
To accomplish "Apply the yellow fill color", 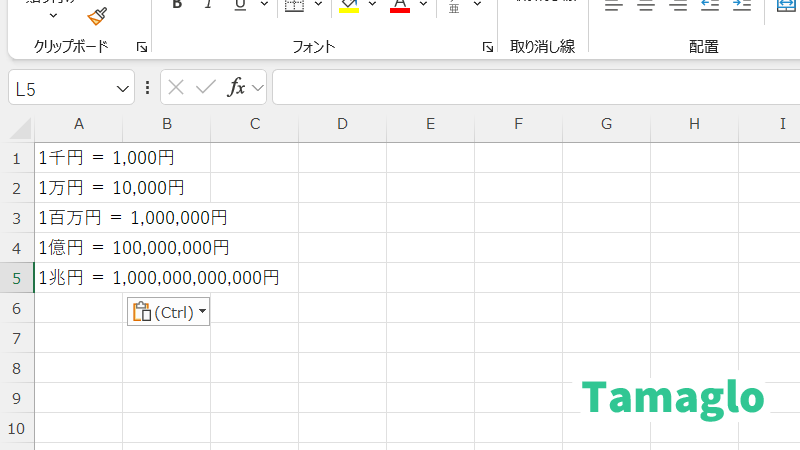I will click(349, 6).
